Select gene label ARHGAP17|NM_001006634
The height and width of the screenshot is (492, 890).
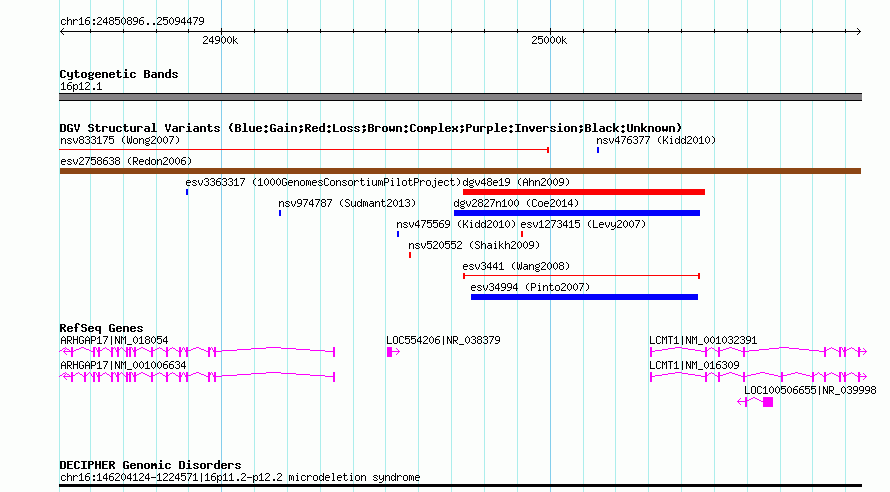pos(123,365)
